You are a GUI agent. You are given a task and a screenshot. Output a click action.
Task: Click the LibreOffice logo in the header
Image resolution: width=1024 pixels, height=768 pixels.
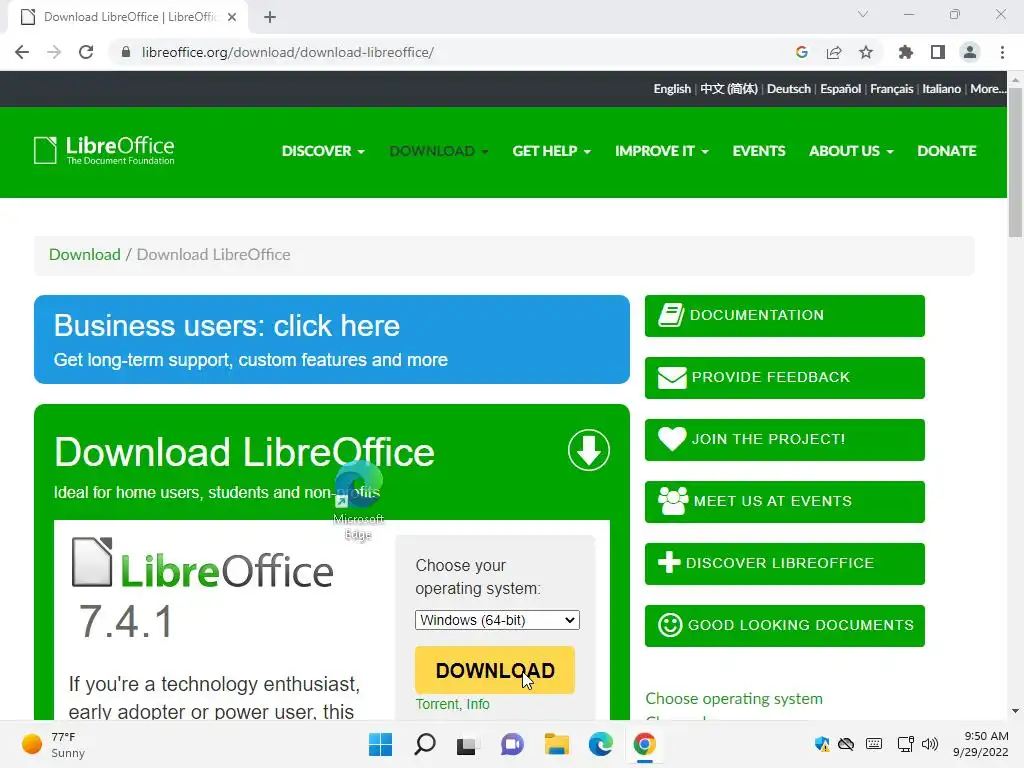(104, 150)
